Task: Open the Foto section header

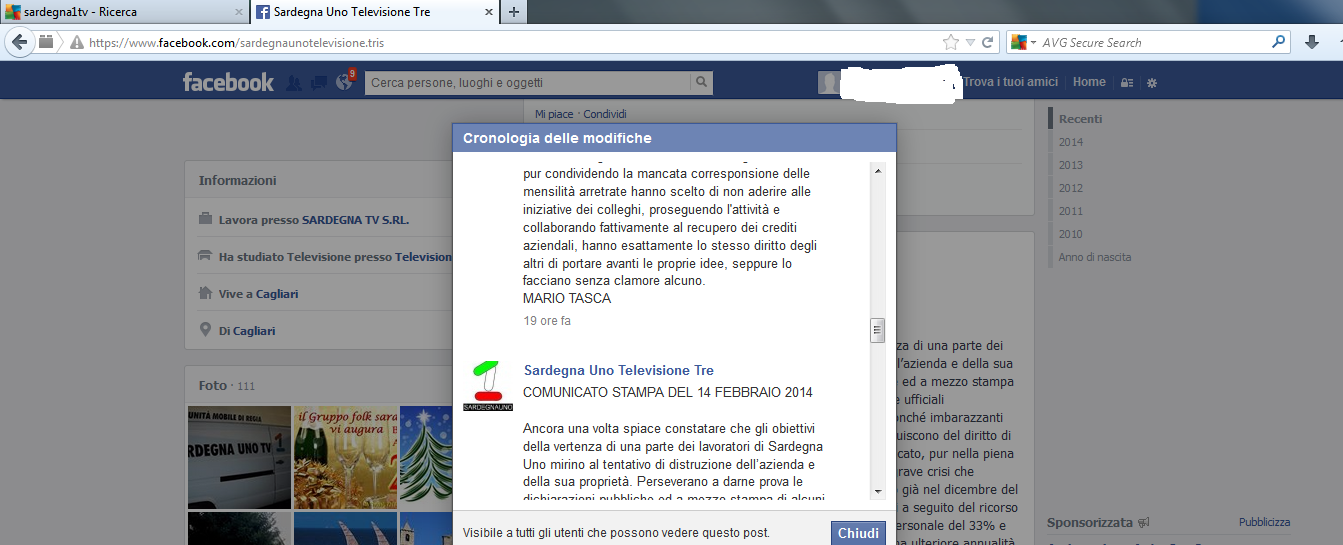Action: [x=213, y=385]
